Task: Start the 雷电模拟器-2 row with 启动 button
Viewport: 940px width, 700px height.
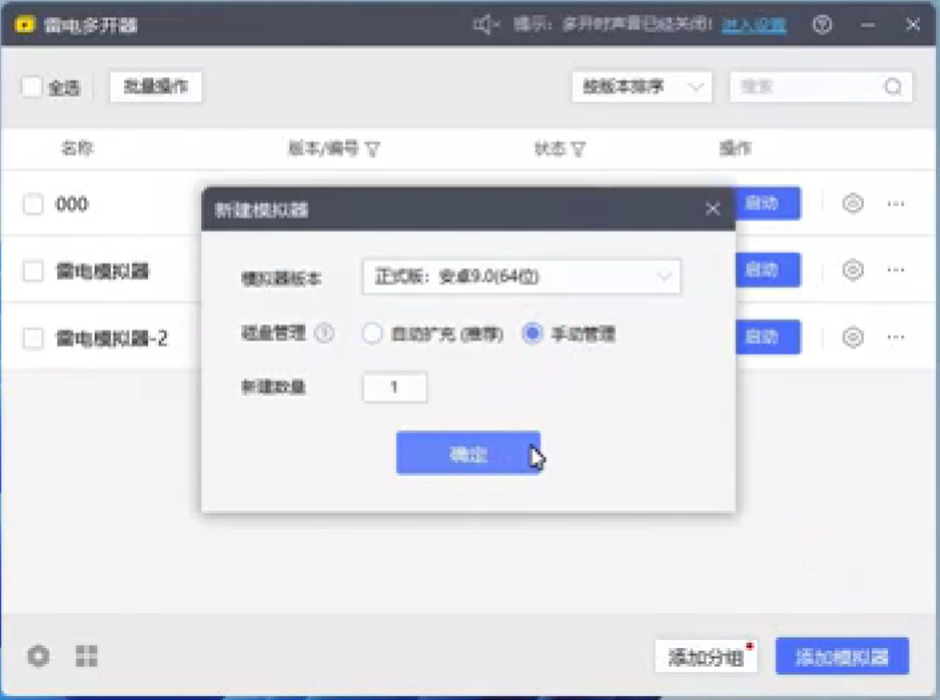Action: click(x=768, y=337)
